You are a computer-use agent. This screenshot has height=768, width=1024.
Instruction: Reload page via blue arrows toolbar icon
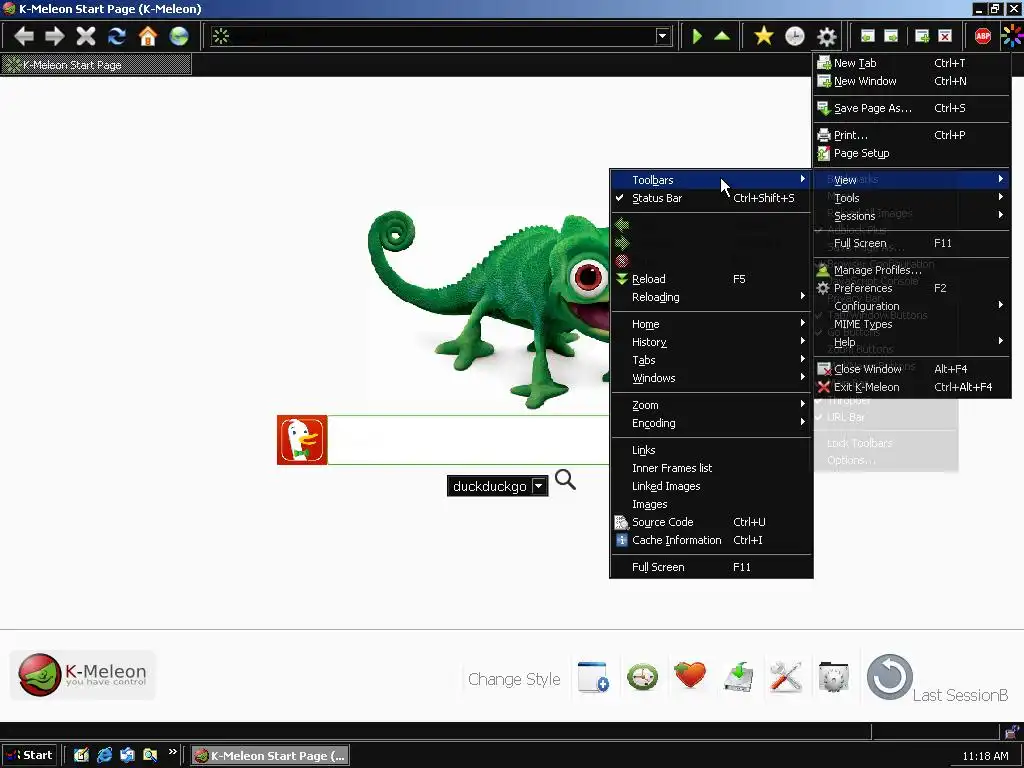point(117,36)
